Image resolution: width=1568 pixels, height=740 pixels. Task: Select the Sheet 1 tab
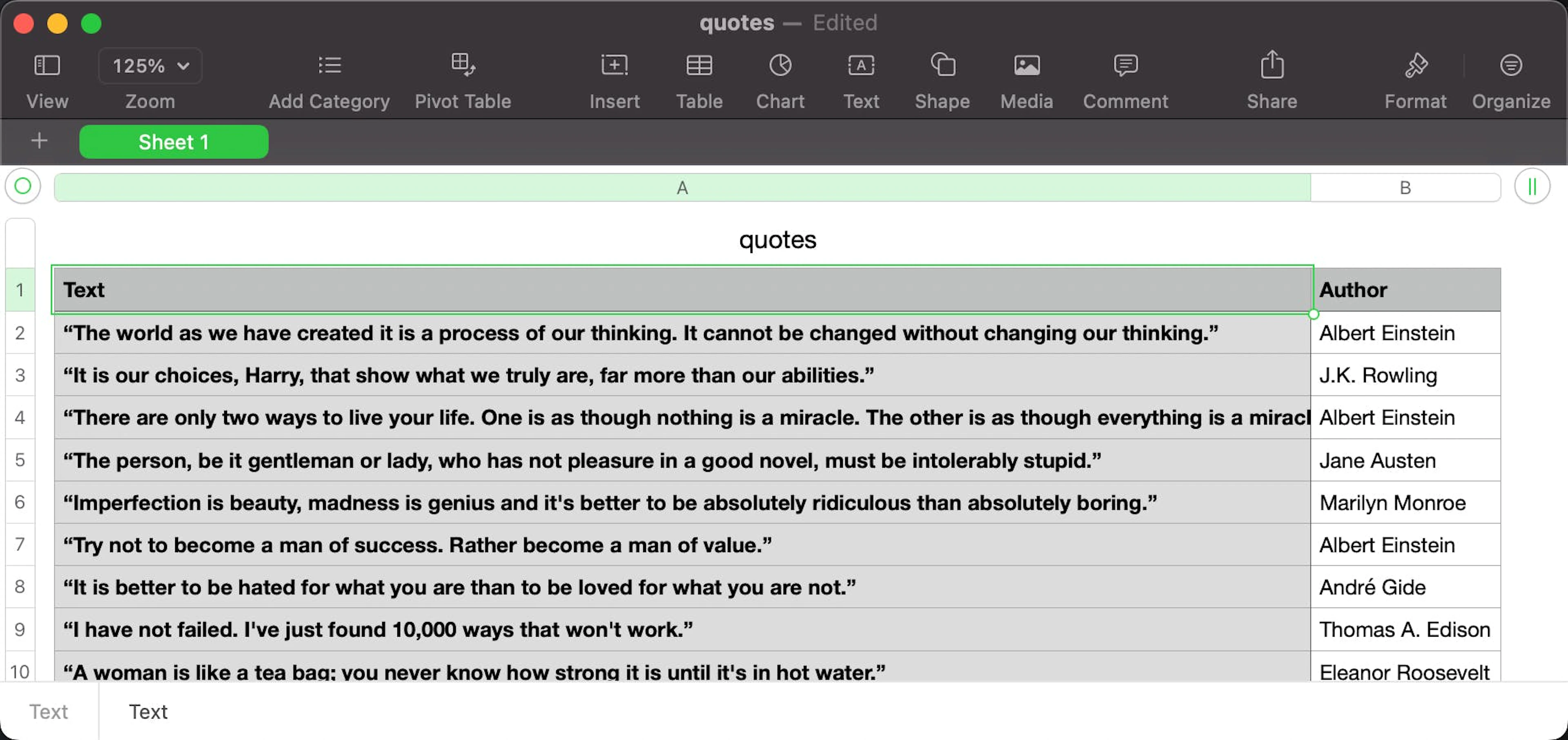[x=174, y=142]
